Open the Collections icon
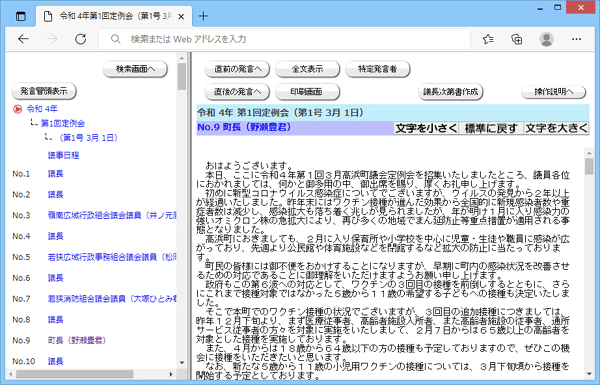600x385 pixels. point(517,39)
